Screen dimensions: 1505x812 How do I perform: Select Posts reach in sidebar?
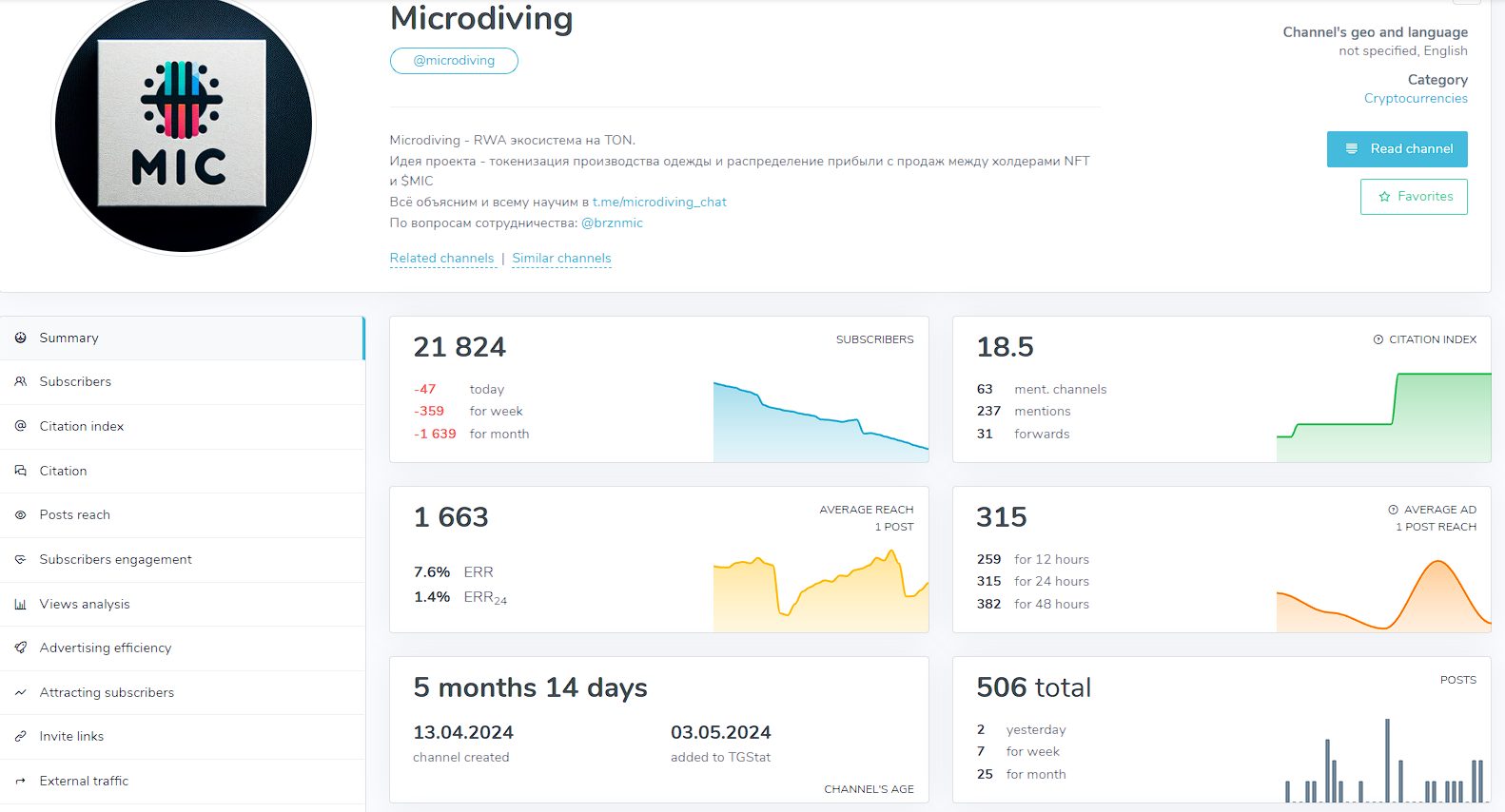click(182, 515)
